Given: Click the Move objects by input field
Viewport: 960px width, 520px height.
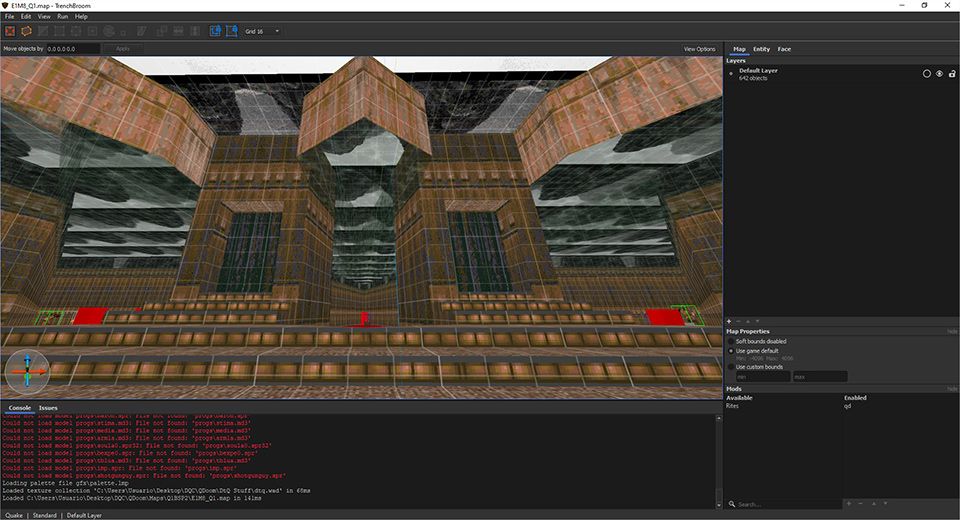Looking at the screenshot, I should (x=72, y=48).
